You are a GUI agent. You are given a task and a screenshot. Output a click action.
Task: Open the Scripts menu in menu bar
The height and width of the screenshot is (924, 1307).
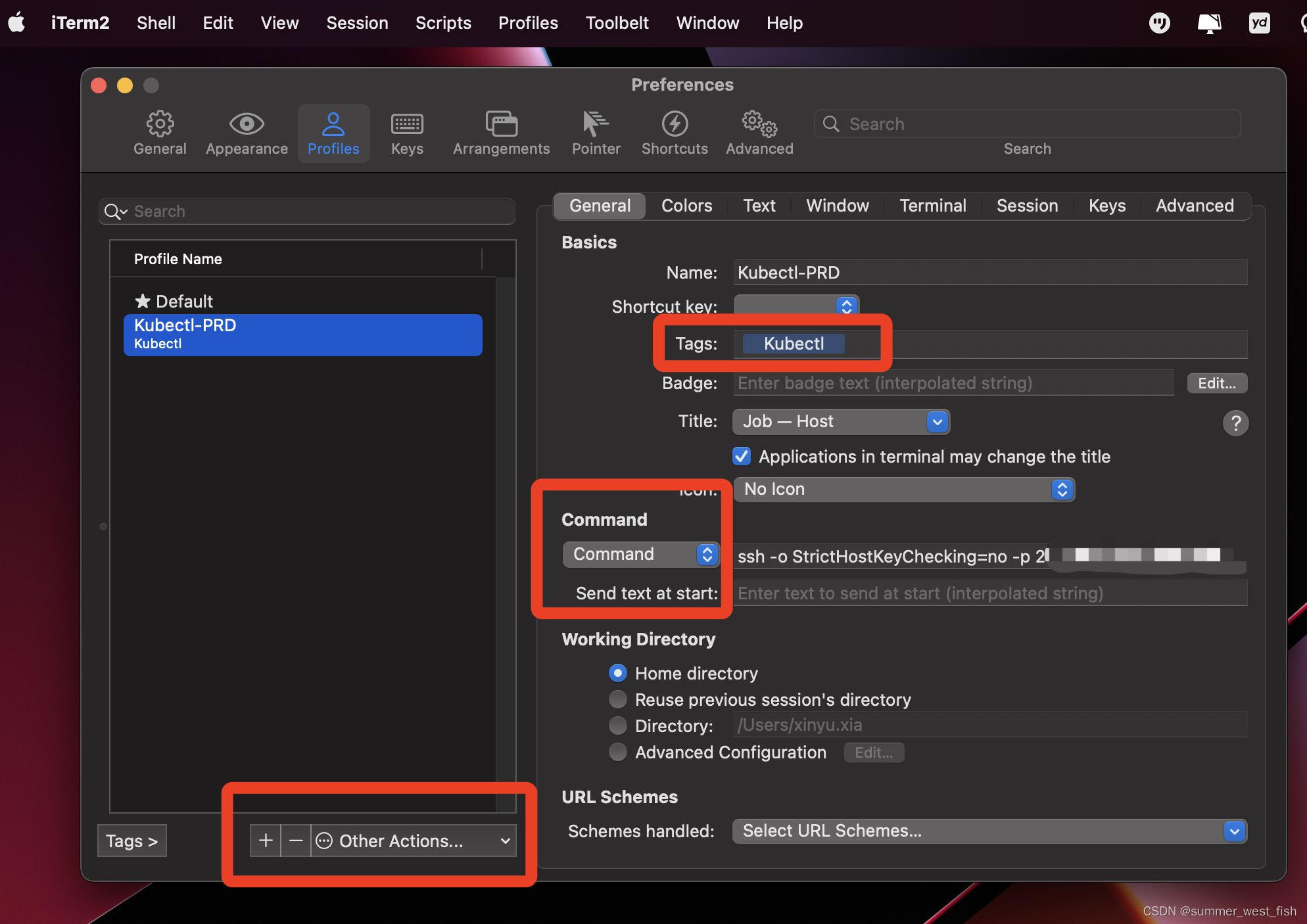point(443,22)
